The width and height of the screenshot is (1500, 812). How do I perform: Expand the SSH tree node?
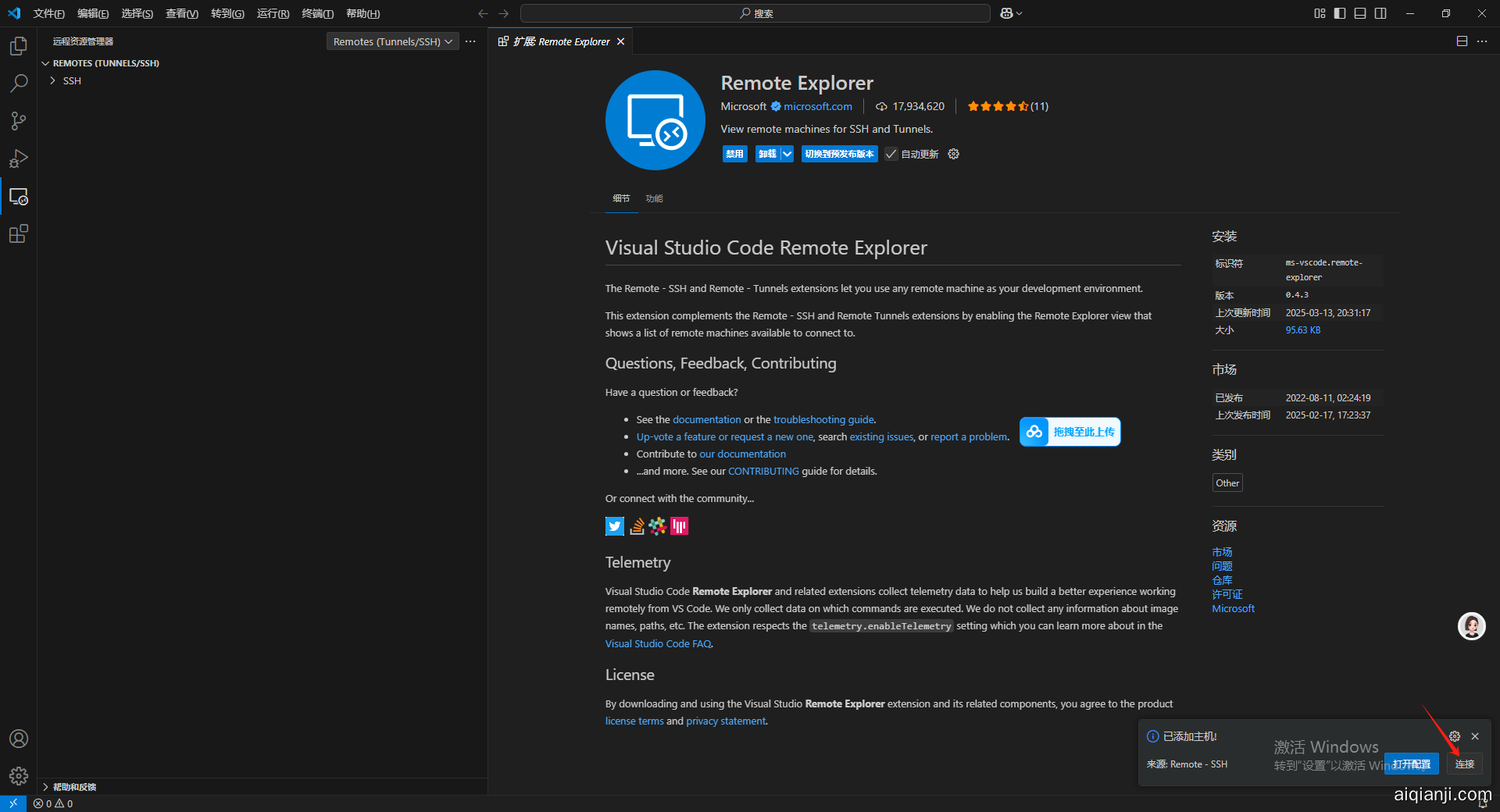pyautogui.click(x=53, y=81)
